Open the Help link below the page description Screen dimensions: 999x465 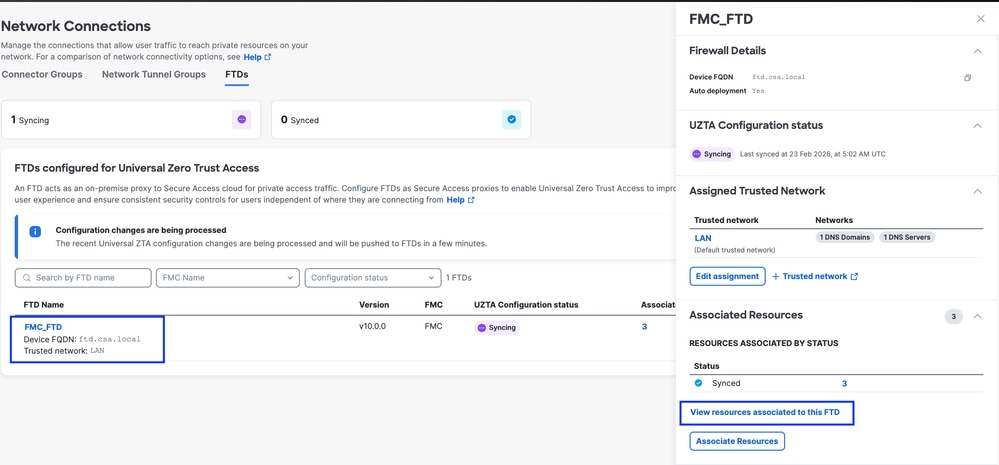point(257,57)
